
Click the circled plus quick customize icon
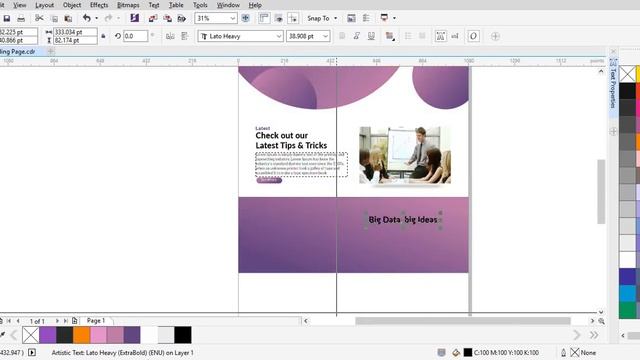click(x=495, y=36)
